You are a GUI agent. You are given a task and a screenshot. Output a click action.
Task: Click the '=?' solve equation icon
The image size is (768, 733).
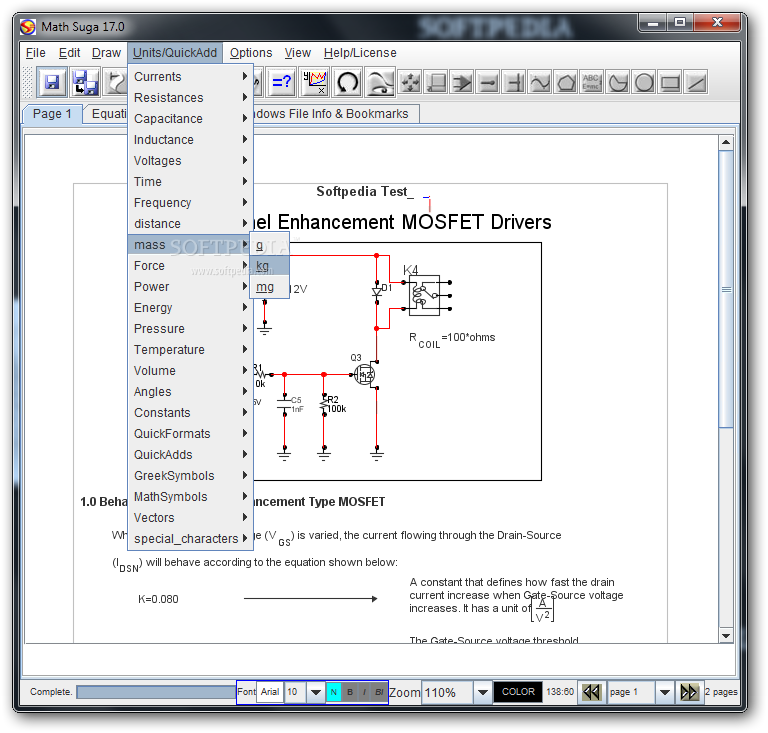[281, 82]
